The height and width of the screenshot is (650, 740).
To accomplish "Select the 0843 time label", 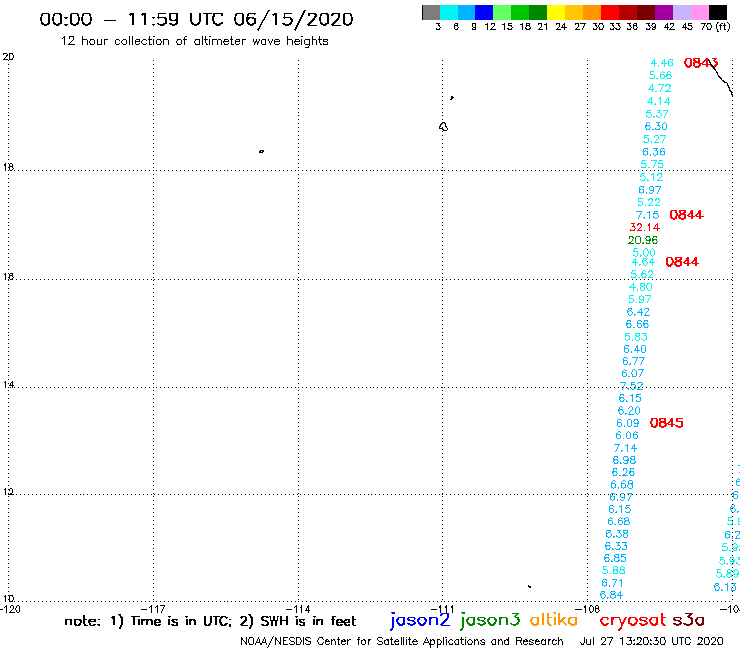I will (701, 63).
